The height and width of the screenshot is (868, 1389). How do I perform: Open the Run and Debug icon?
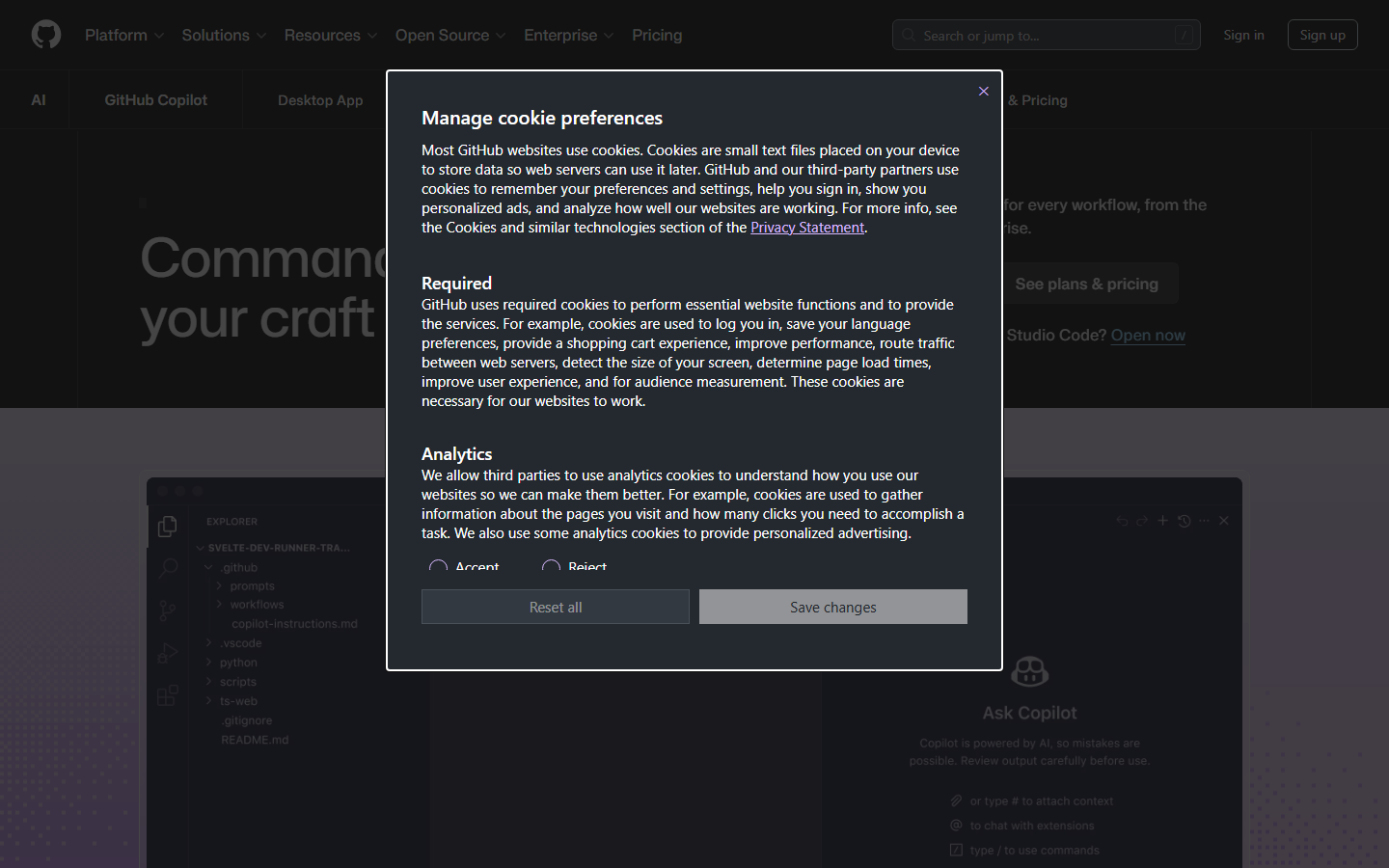click(x=168, y=653)
